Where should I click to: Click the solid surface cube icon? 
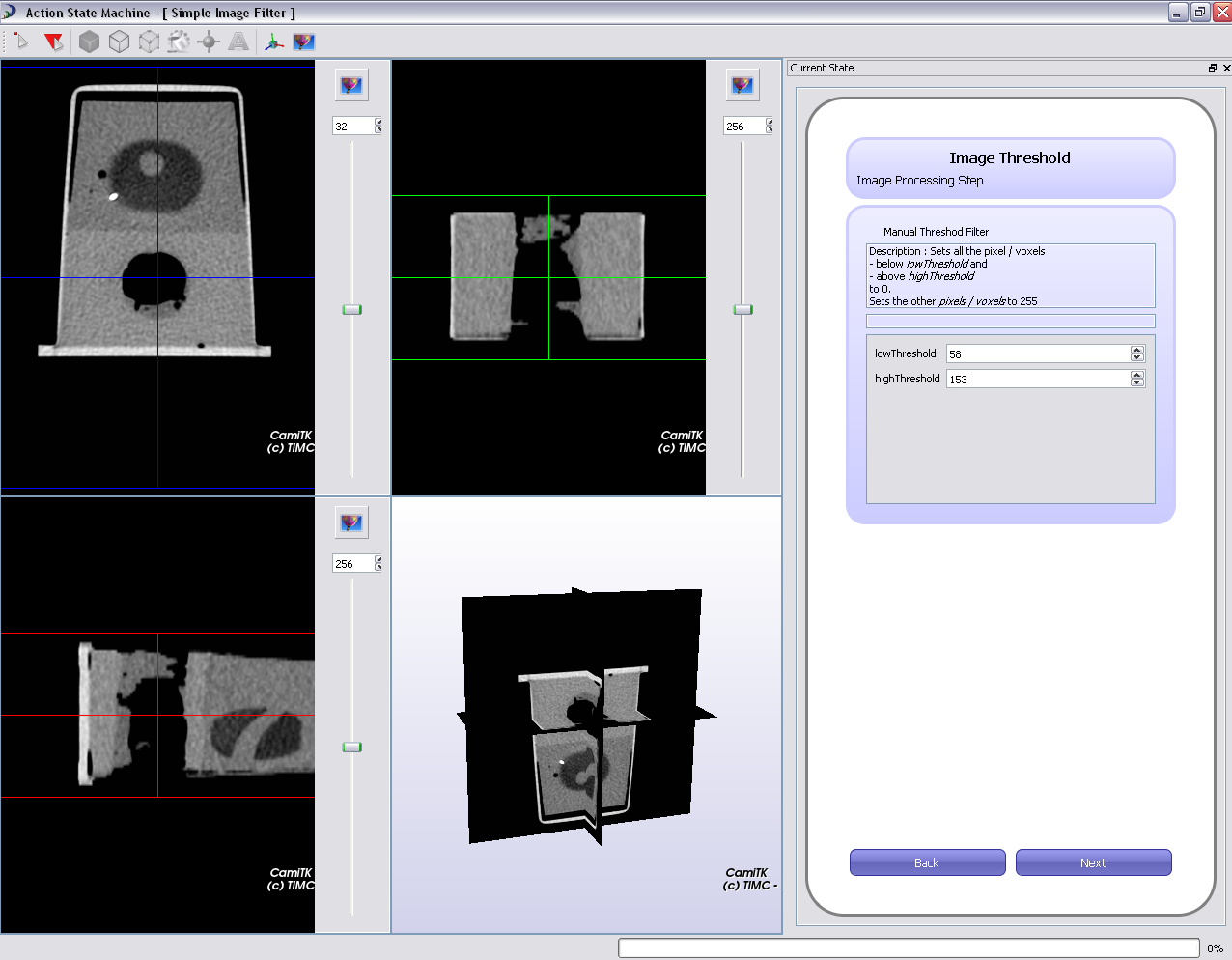89,42
